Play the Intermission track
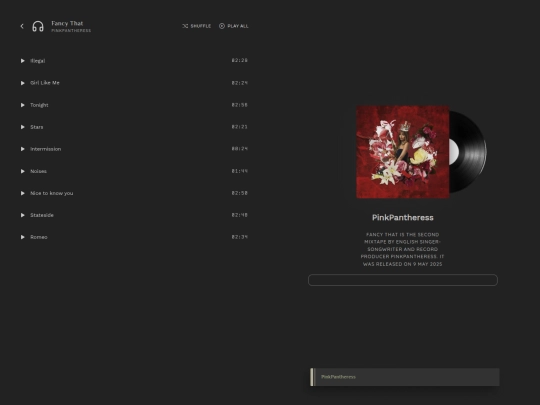This screenshot has height=405, width=540. (x=23, y=149)
